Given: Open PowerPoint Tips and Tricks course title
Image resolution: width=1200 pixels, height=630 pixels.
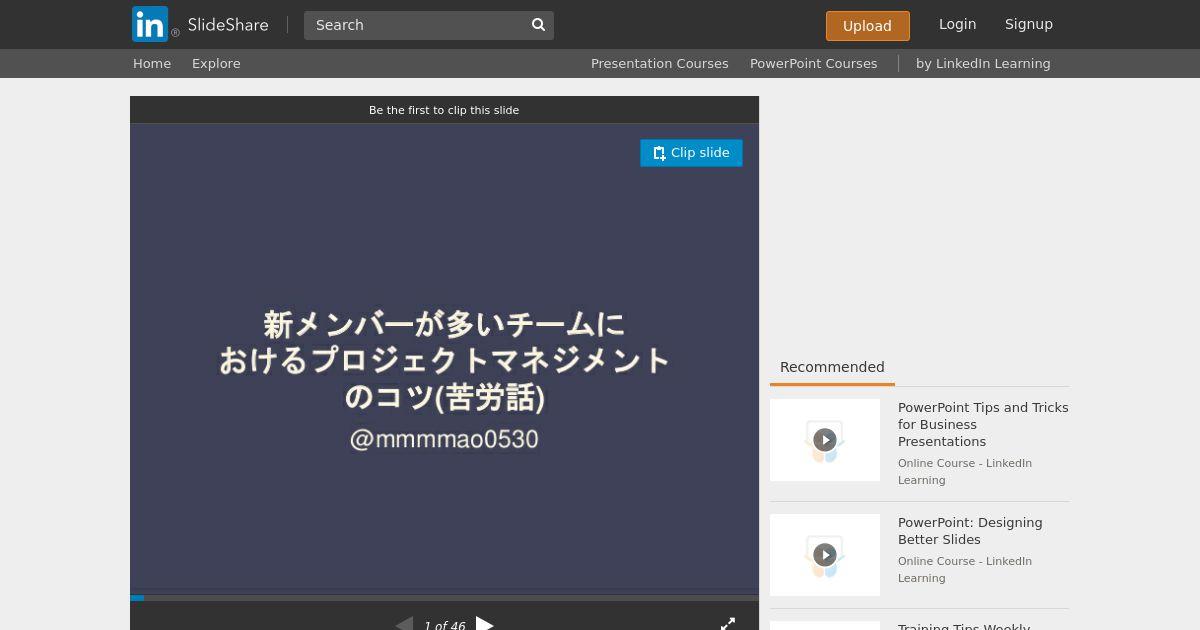Looking at the screenshot, I should tap(983, 424).
